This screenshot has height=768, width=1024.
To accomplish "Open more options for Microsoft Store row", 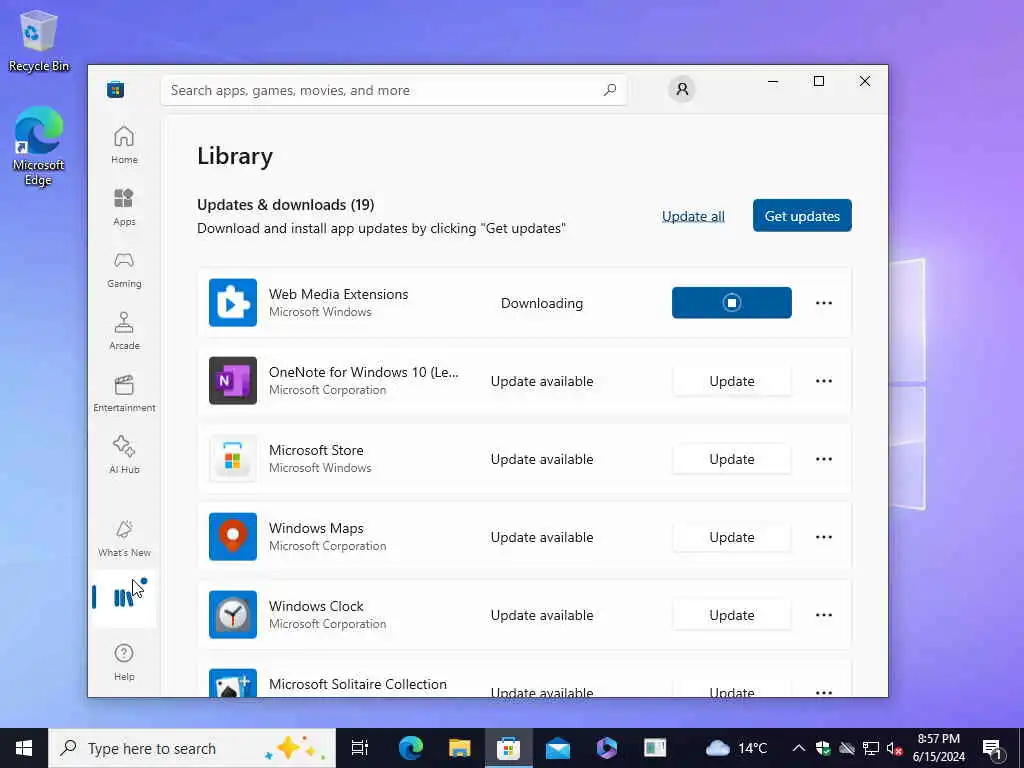I will click(x=824, y=459).
